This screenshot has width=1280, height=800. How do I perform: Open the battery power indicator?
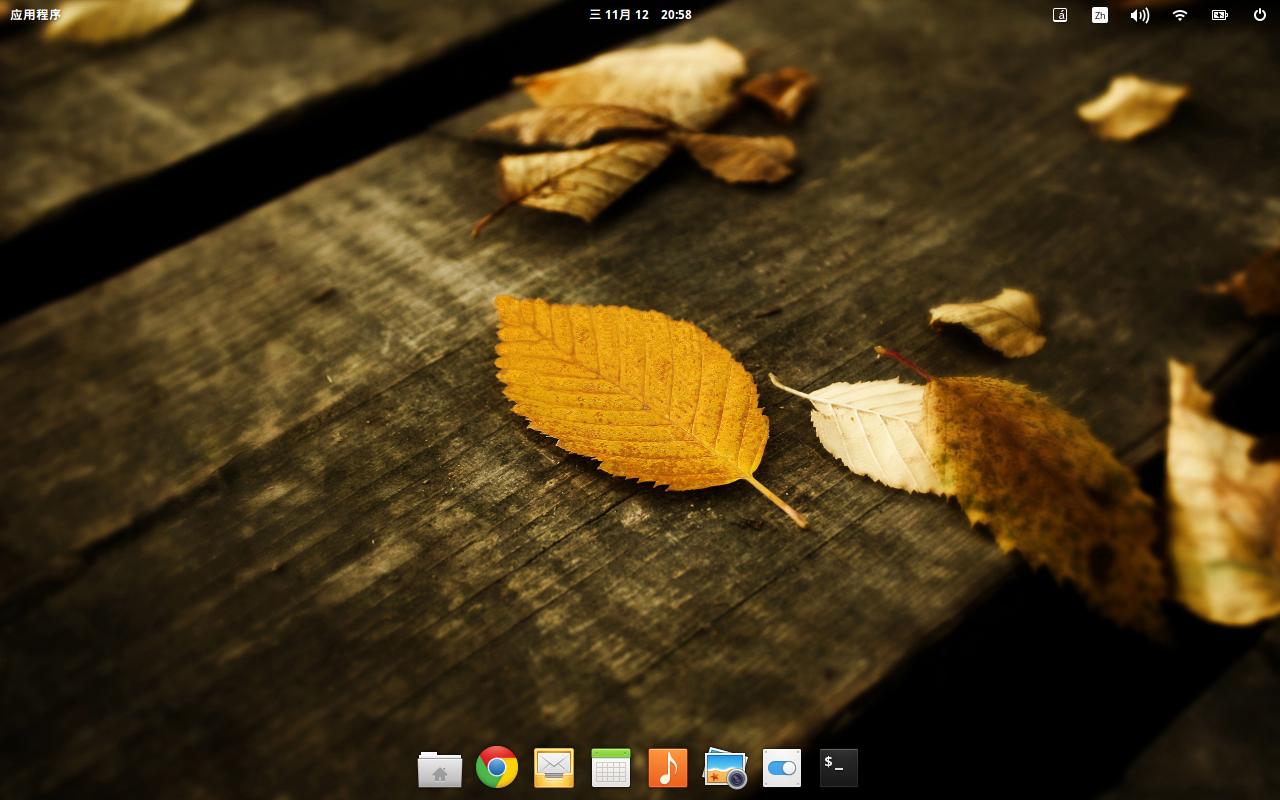(1220, 15)
